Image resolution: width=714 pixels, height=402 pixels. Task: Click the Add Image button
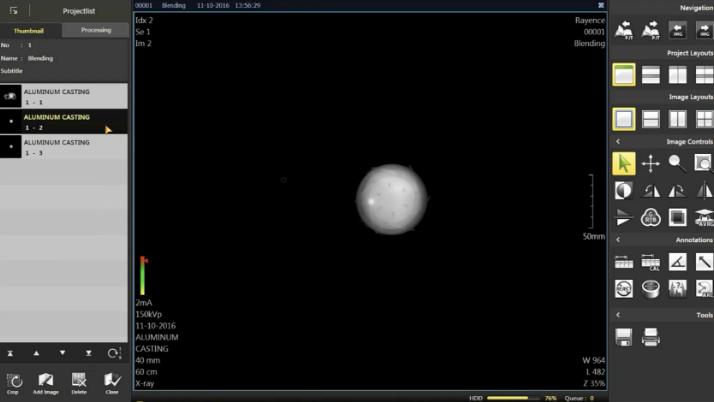tap(46, 383)
